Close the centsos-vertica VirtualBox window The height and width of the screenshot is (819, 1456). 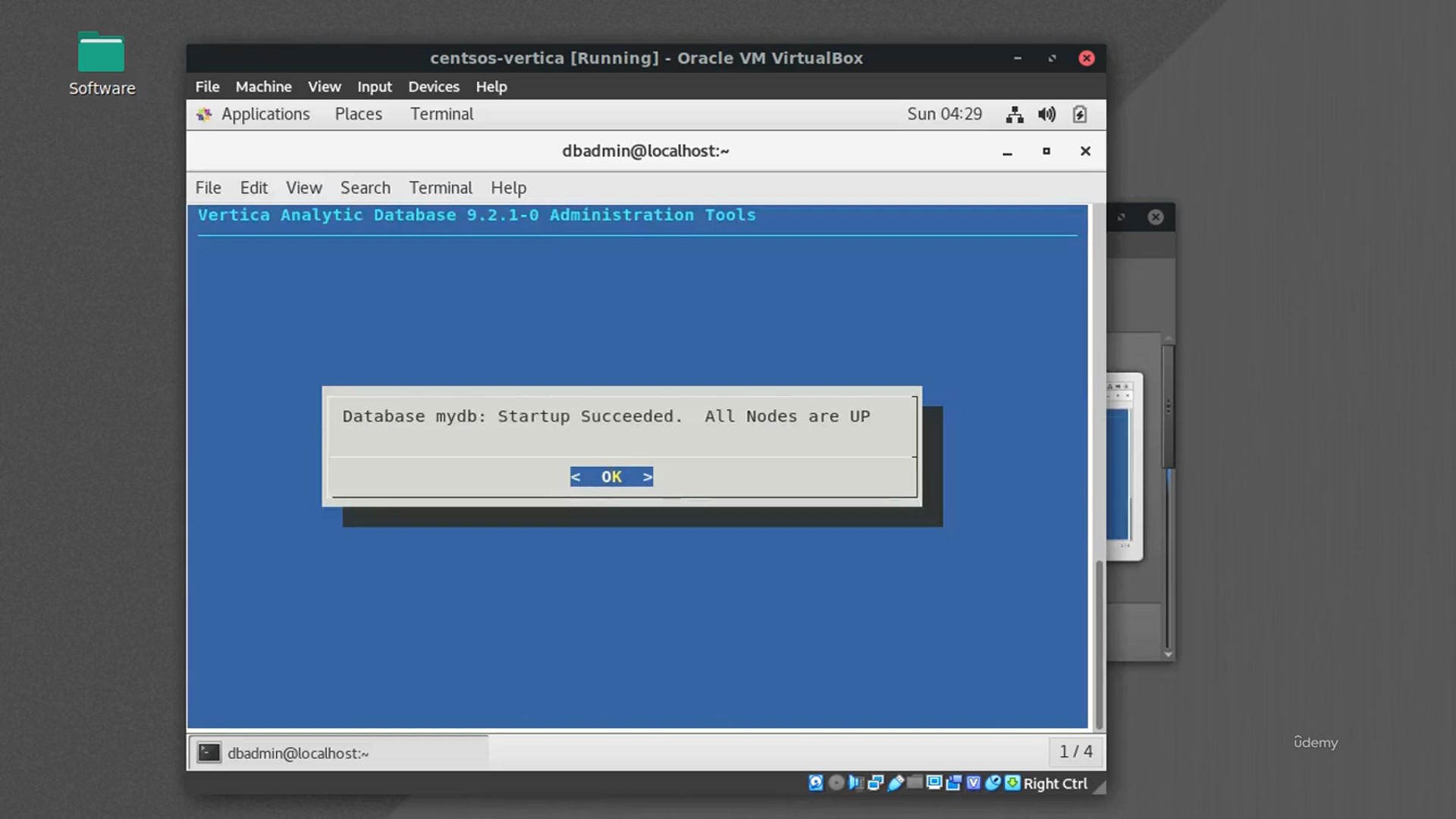pos(1087,58)
